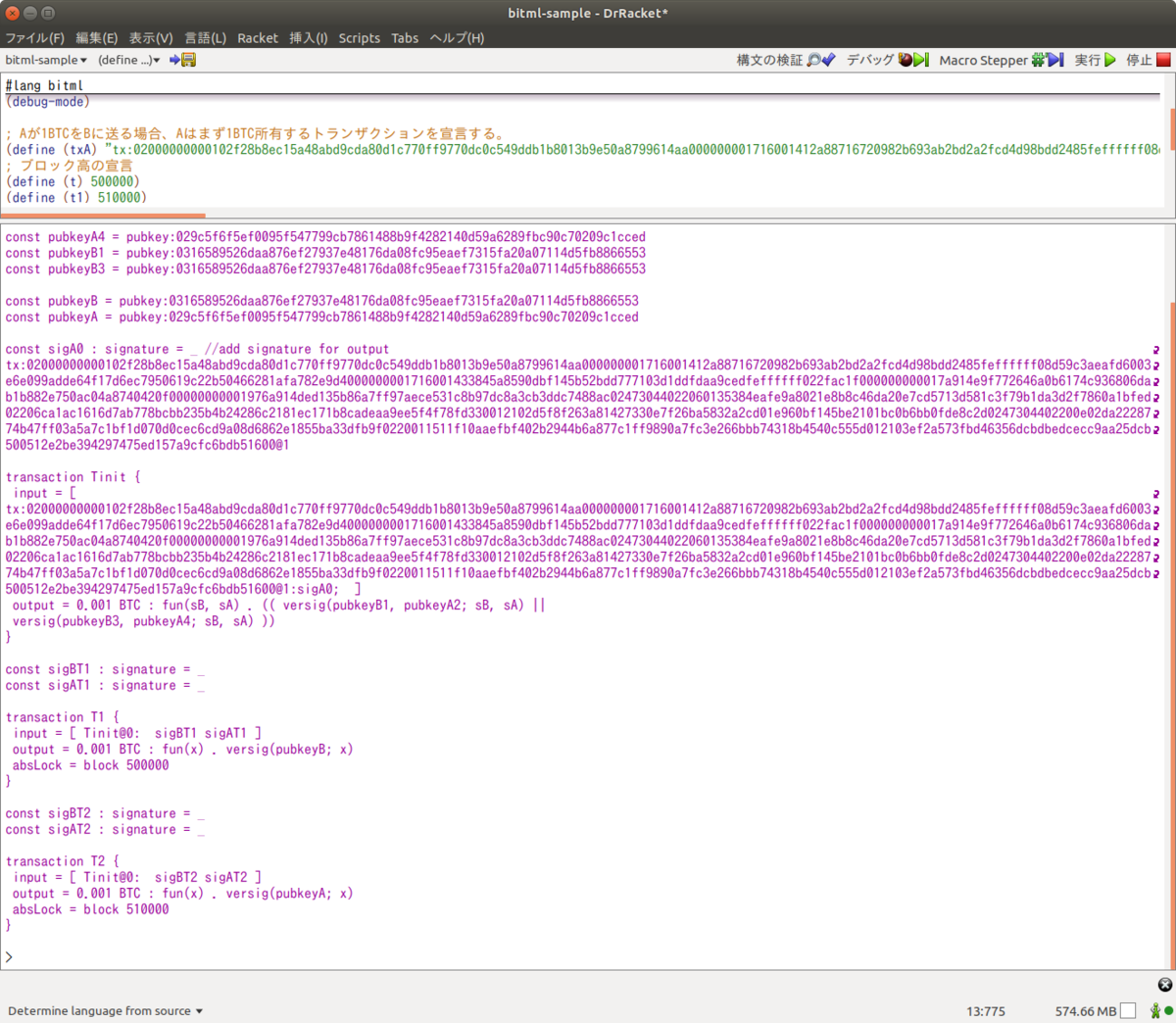Image resolution: width=1176 pixels, height=1023 pixels.
Task: Click the input line with sigBT1 sigAT1
Action: pos(137,733)
